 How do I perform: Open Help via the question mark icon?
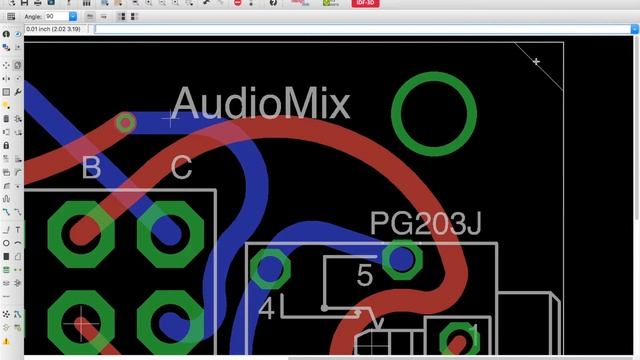273,3
